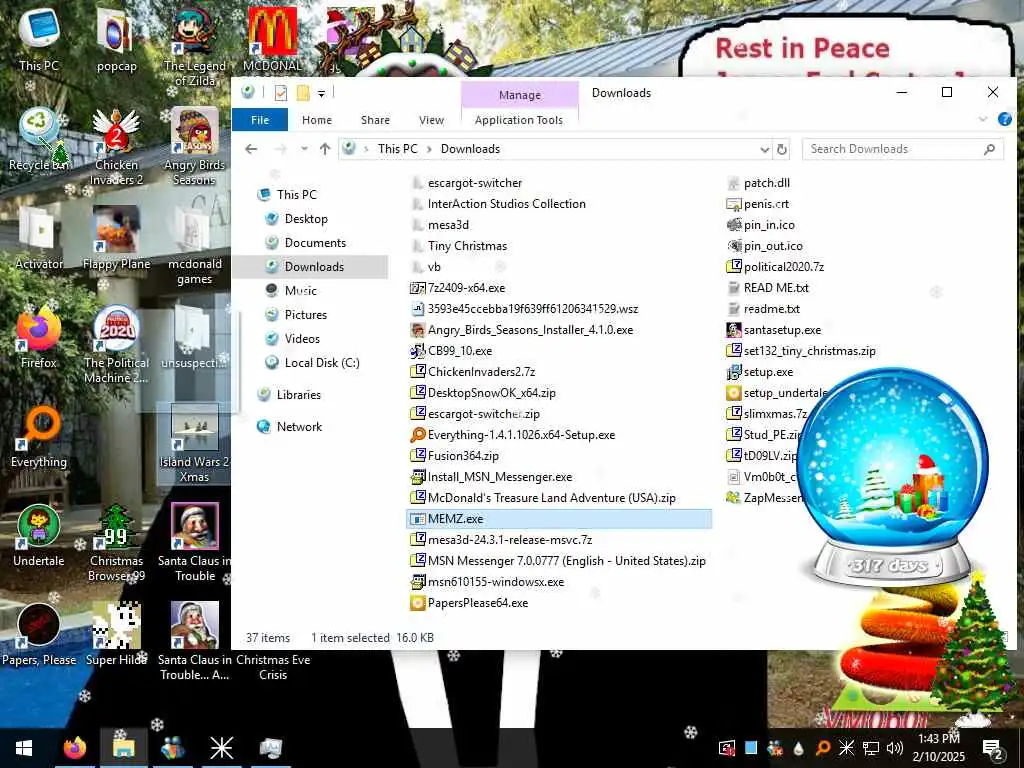Select Local Disk (C:) in navigation pane
Viewport: 1024px width, 768px height.
(321, 362)
